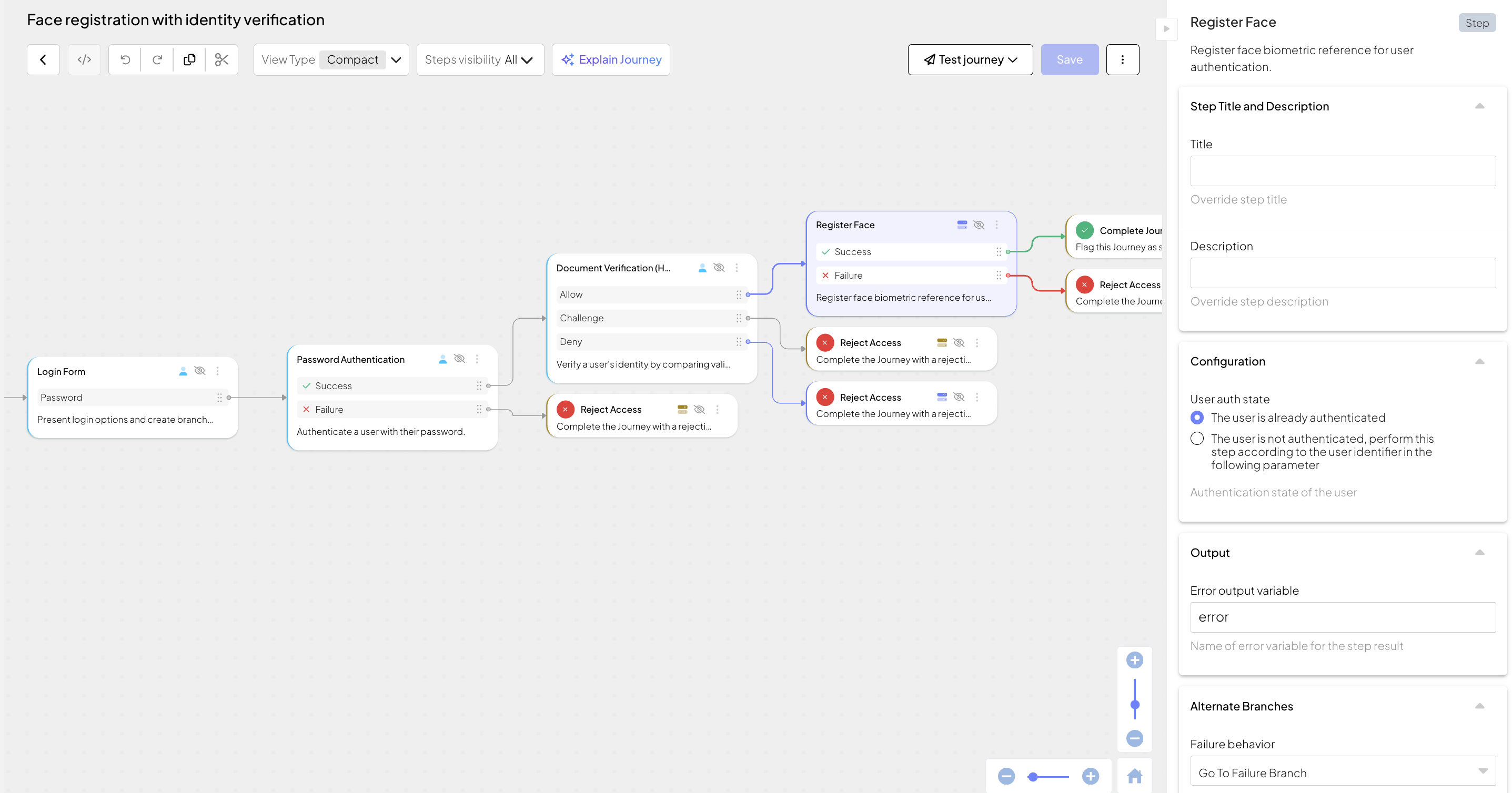
Task: Open the code view icon
Action: (x=85, y=59)
